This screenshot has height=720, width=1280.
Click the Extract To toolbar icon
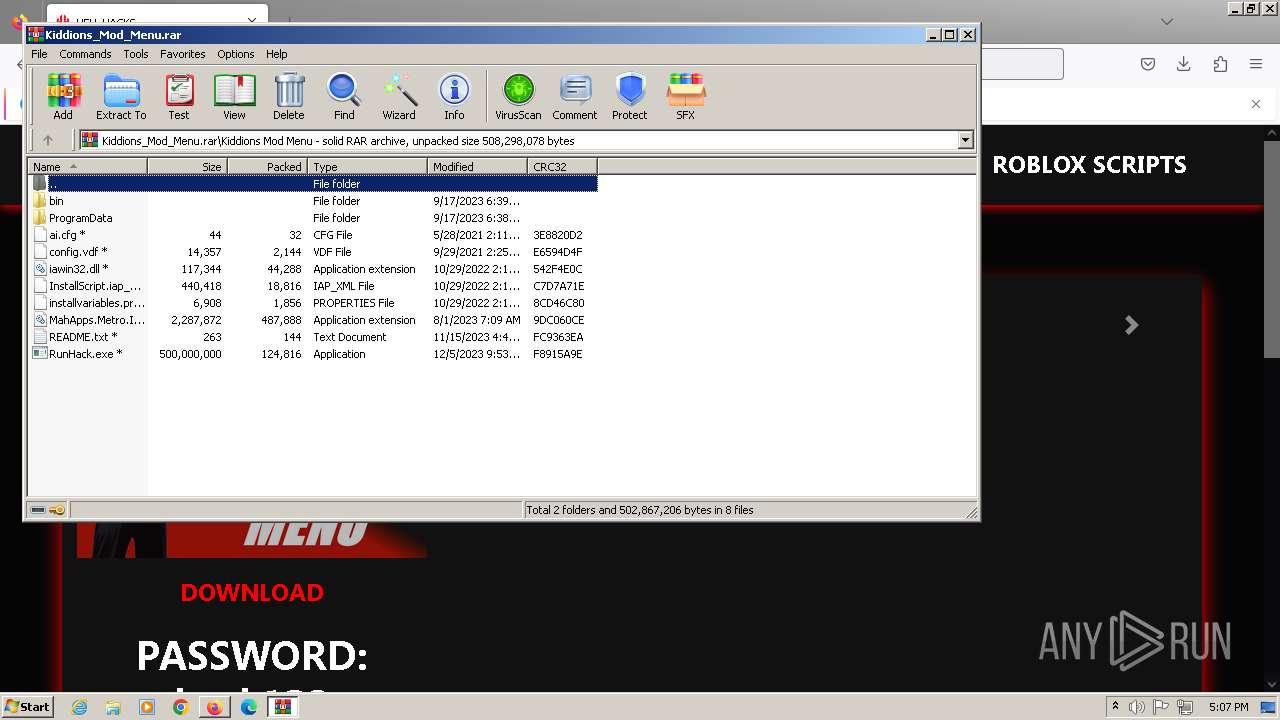click(x=121, y=97)
